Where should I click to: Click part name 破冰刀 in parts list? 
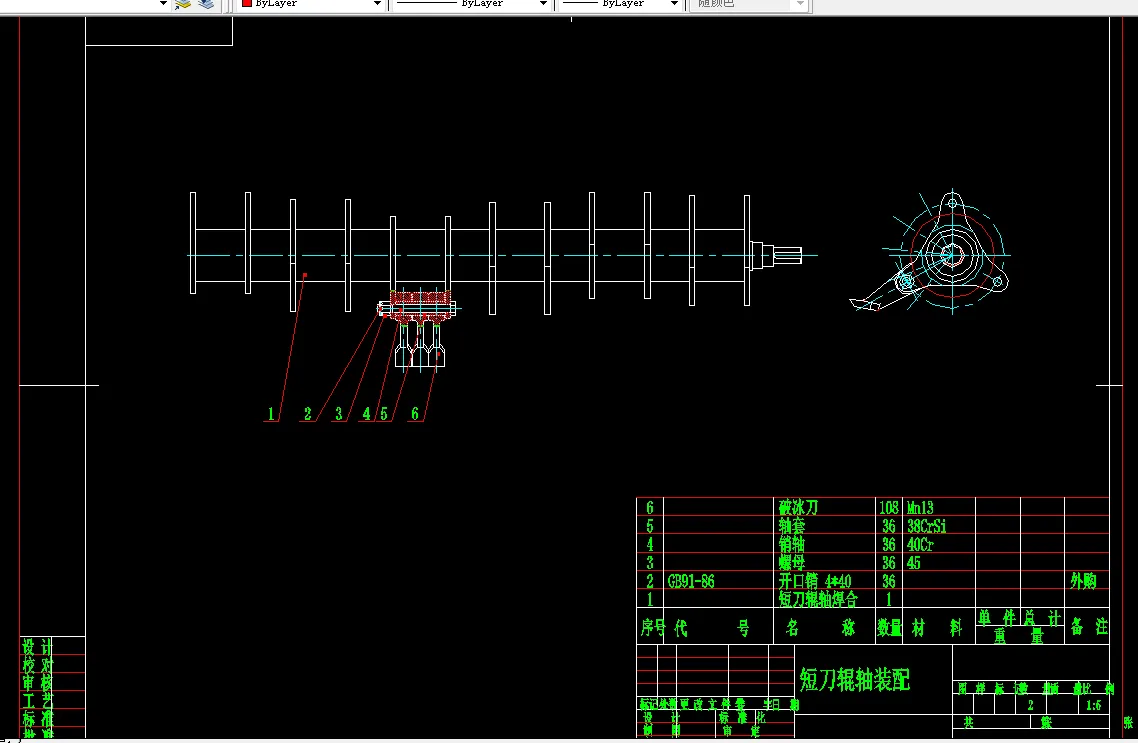tap(798, 507)
